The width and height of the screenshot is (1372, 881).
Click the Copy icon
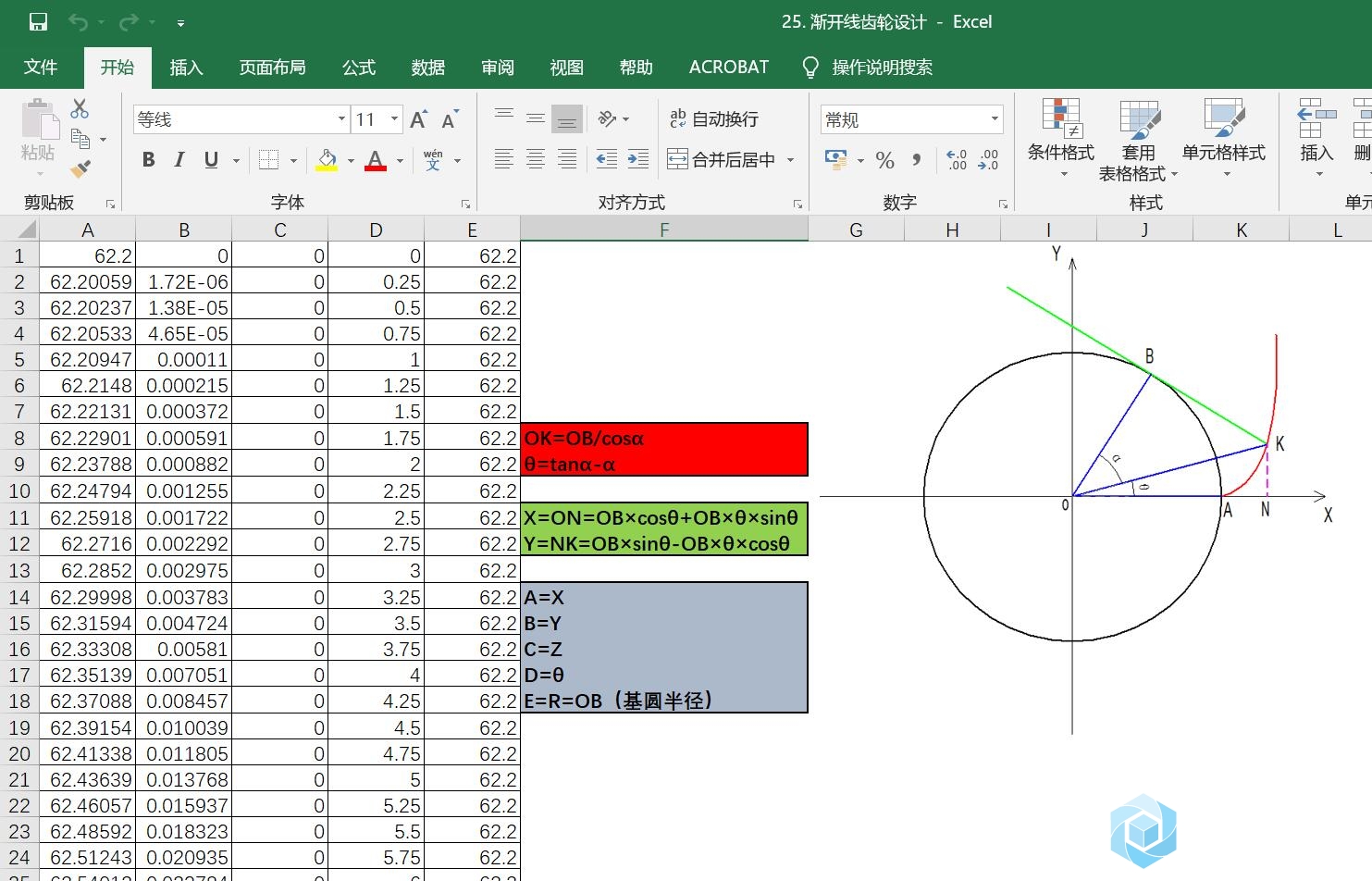[x=80, y=139]
